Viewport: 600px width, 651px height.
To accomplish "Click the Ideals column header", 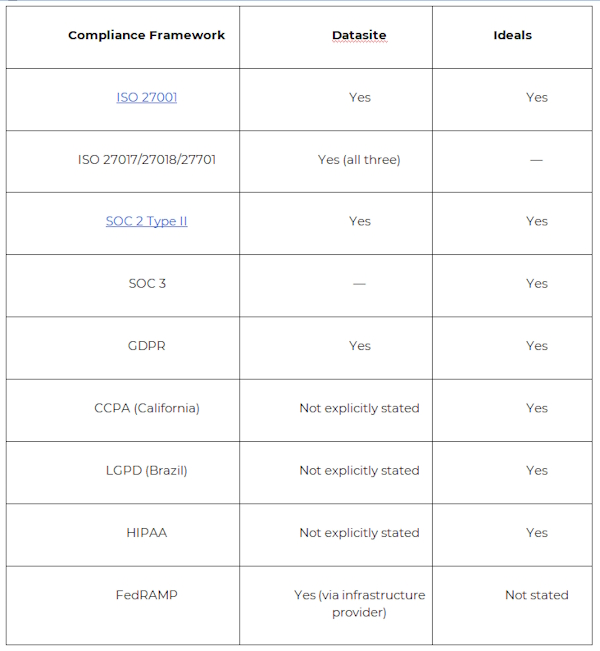I will pyautogui.click(x=512, y=35).
